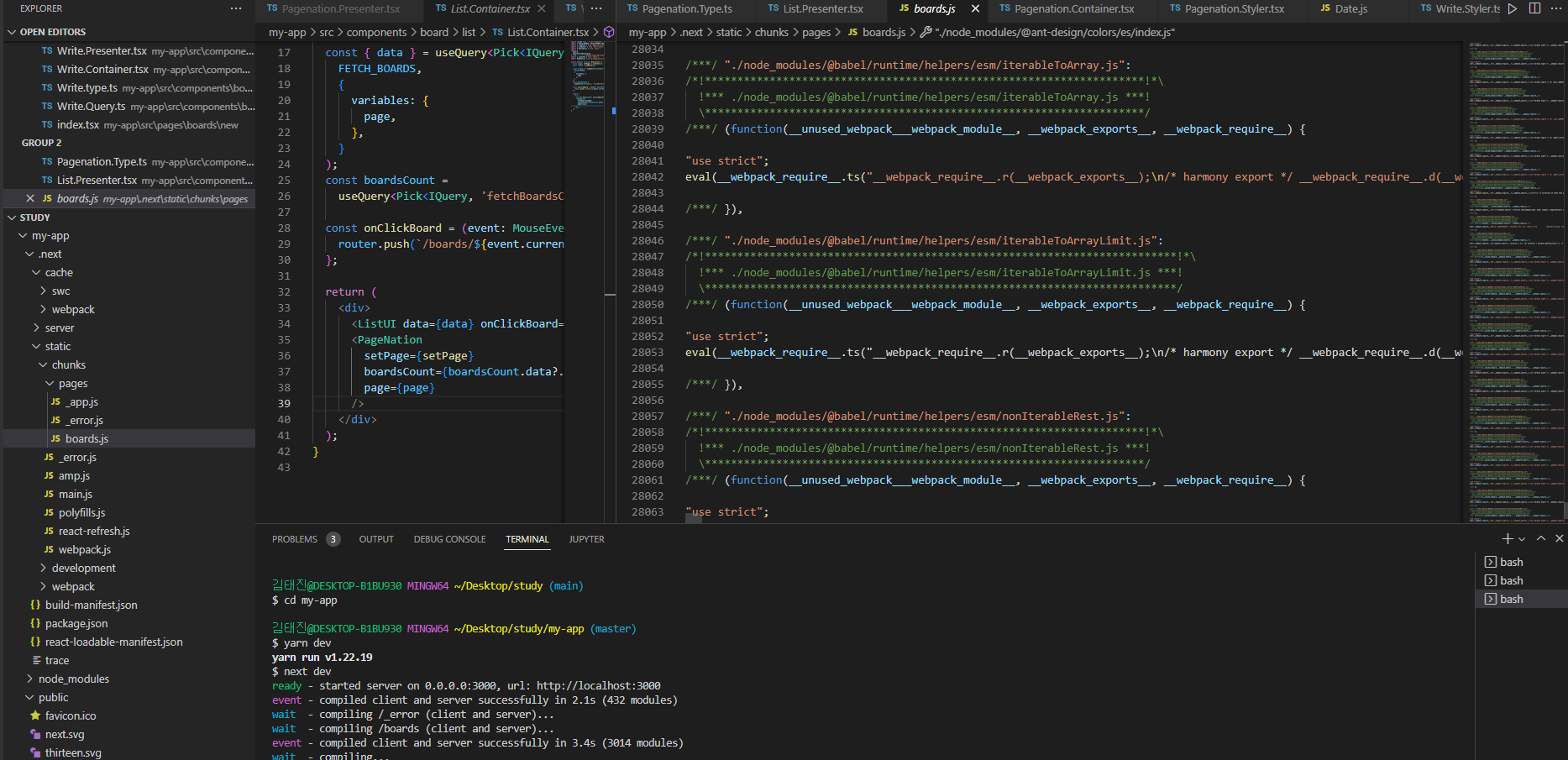Collapse the my-app folder
Viewport: 1568px width, 760px height.
pyautogui.click(x=24, y=236)
